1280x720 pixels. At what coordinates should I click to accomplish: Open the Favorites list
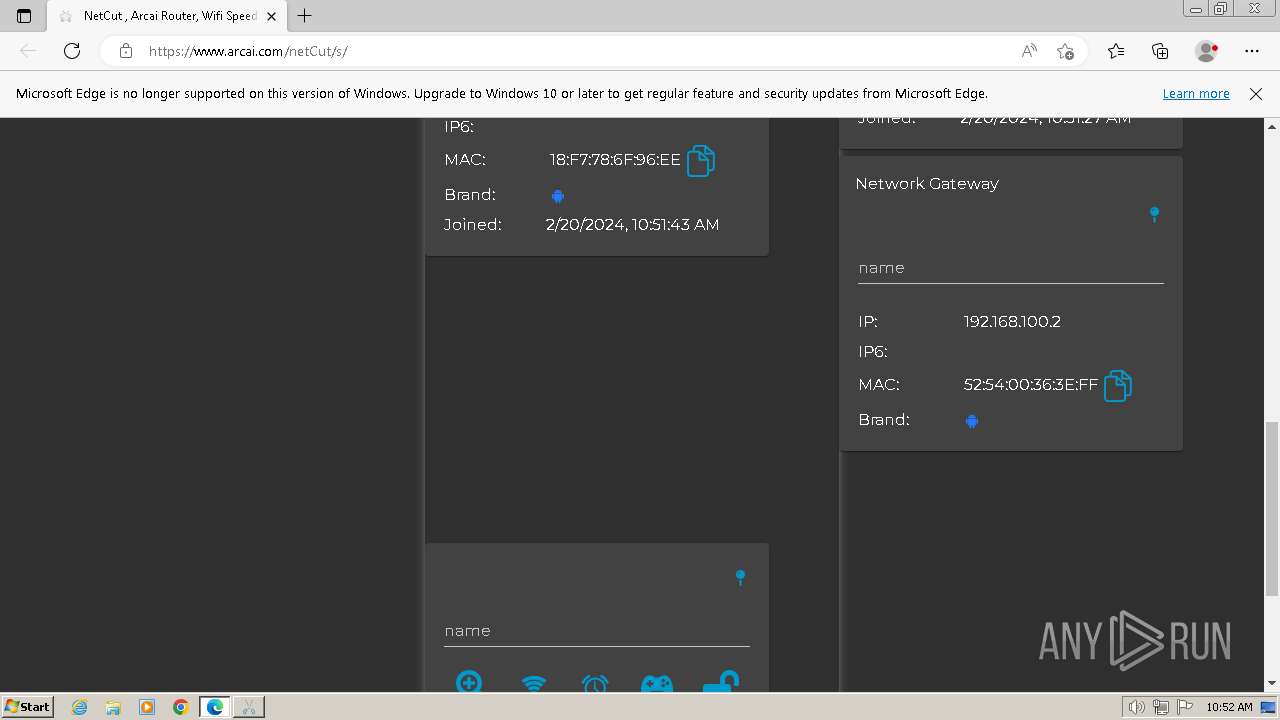coord(1116,51)
